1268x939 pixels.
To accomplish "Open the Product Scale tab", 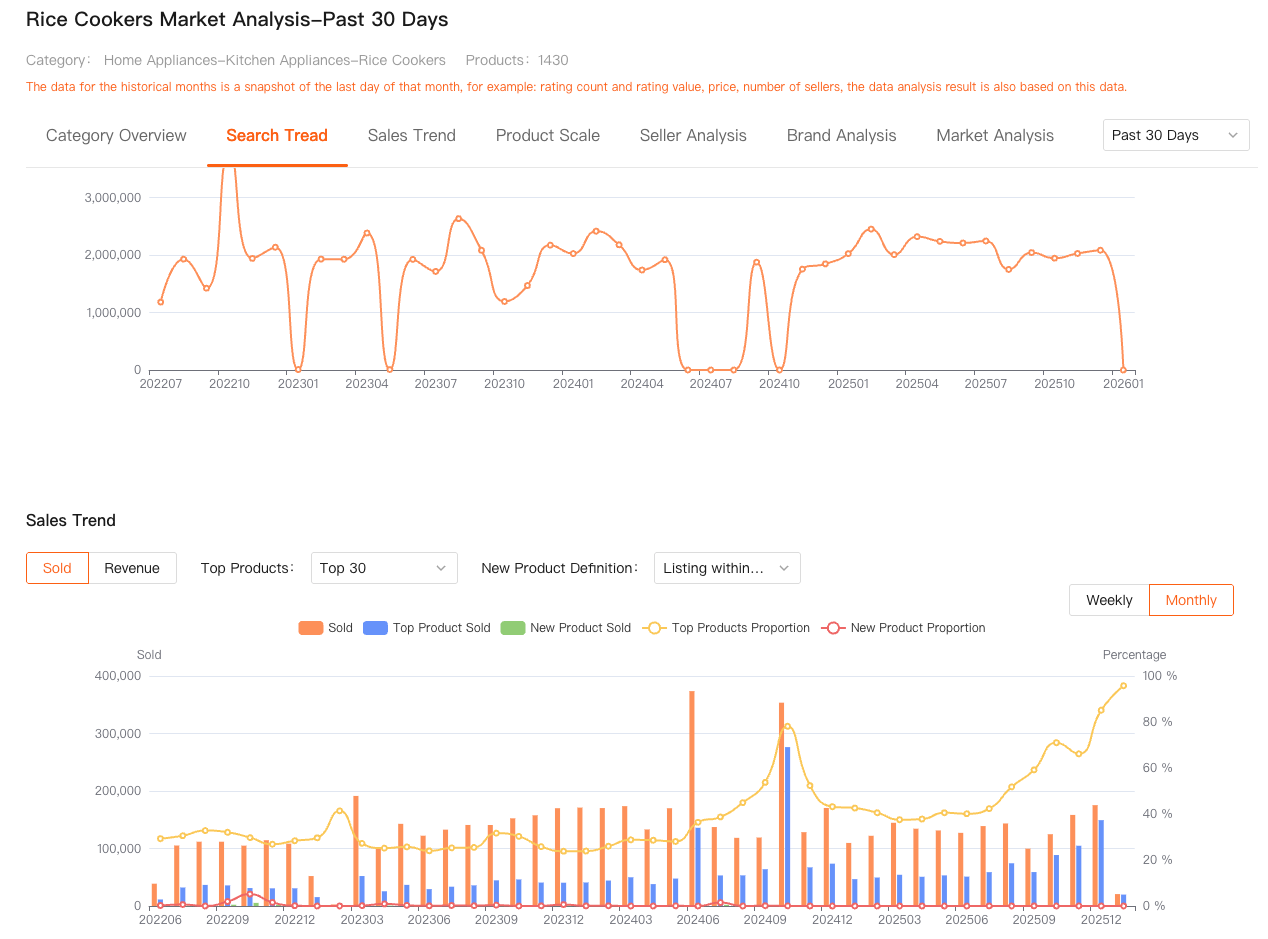I will pos(547,136).
